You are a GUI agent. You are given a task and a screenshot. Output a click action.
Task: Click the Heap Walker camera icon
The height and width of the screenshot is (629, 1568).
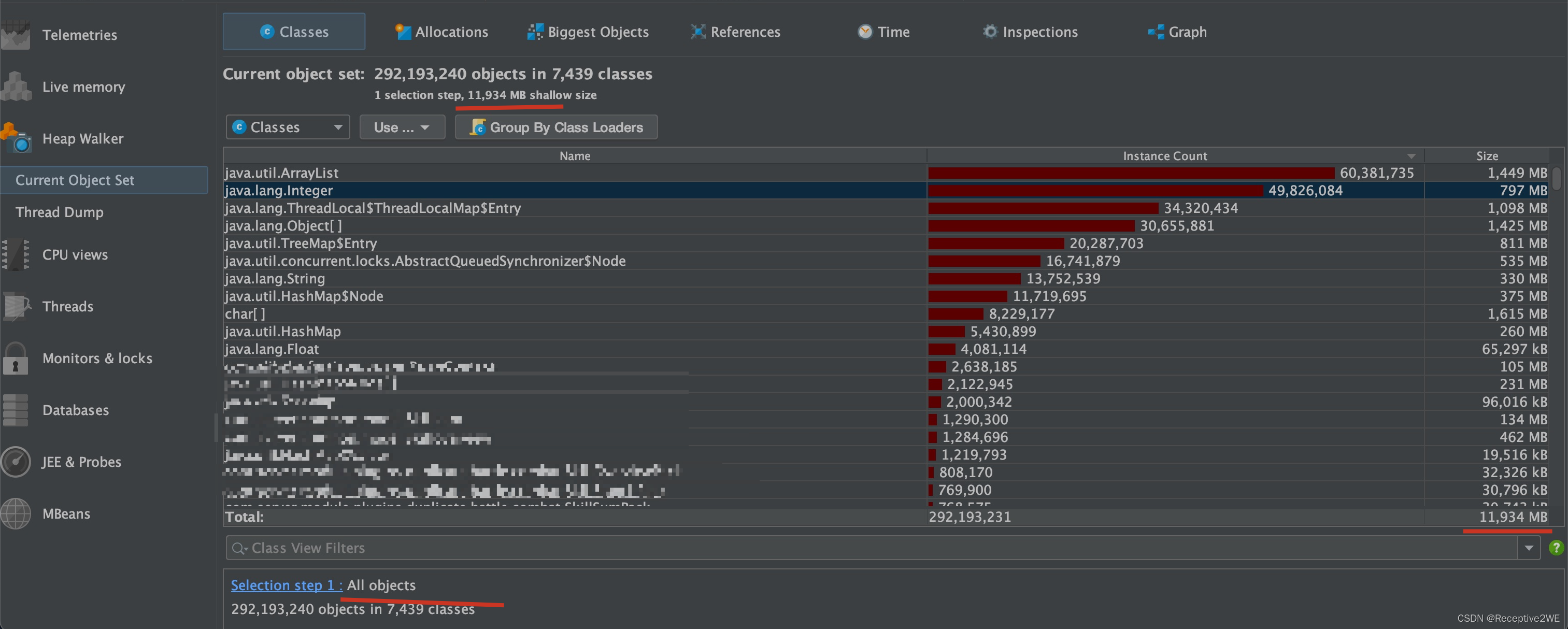[x=16, y=138]
